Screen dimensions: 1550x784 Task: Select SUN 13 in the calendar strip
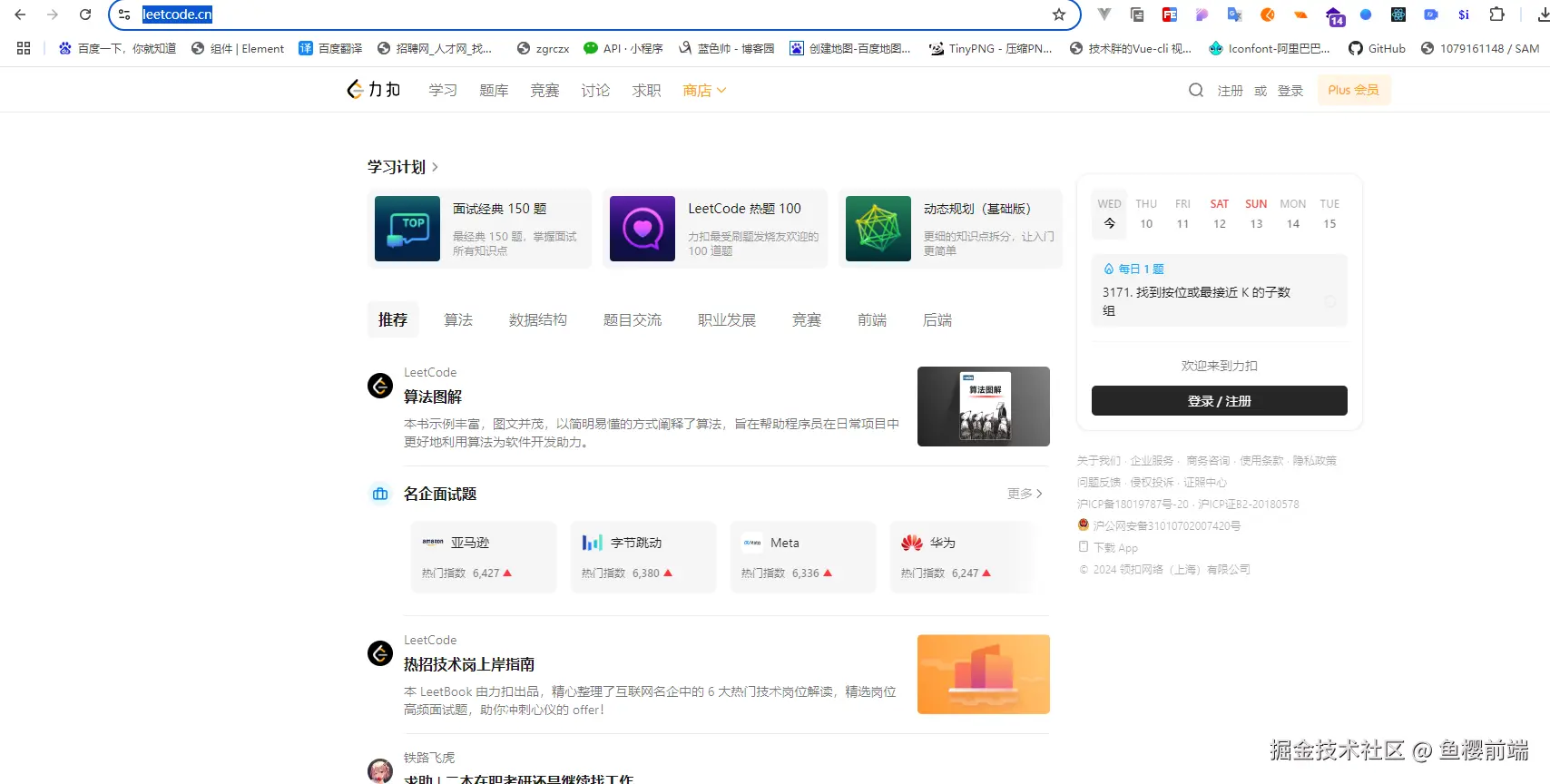point(1256,214)
